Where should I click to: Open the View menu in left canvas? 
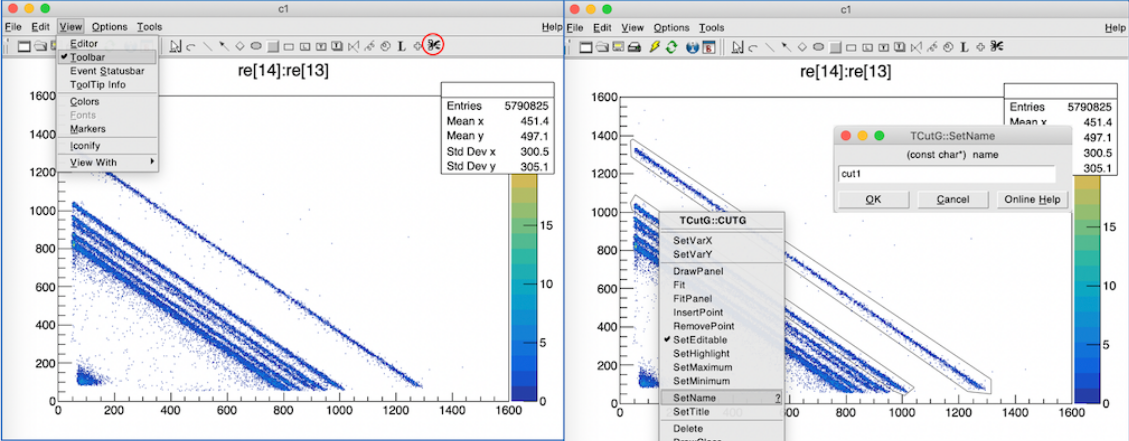pos(71,27)
